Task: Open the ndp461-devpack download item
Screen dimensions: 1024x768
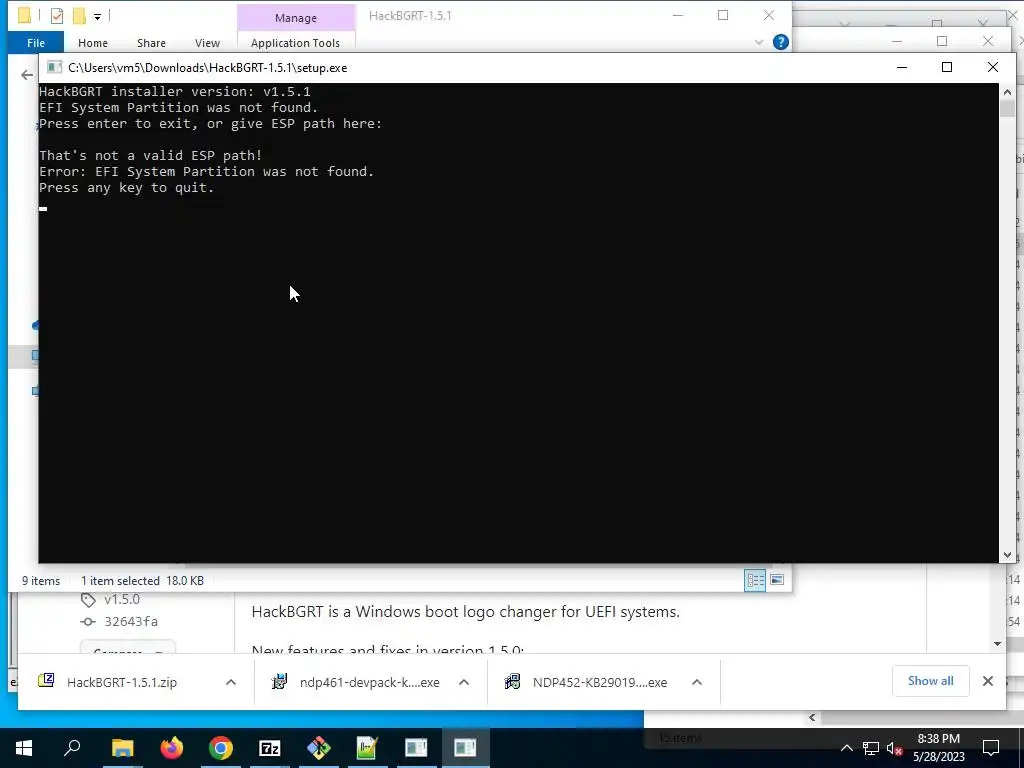Action: [369, 682]
